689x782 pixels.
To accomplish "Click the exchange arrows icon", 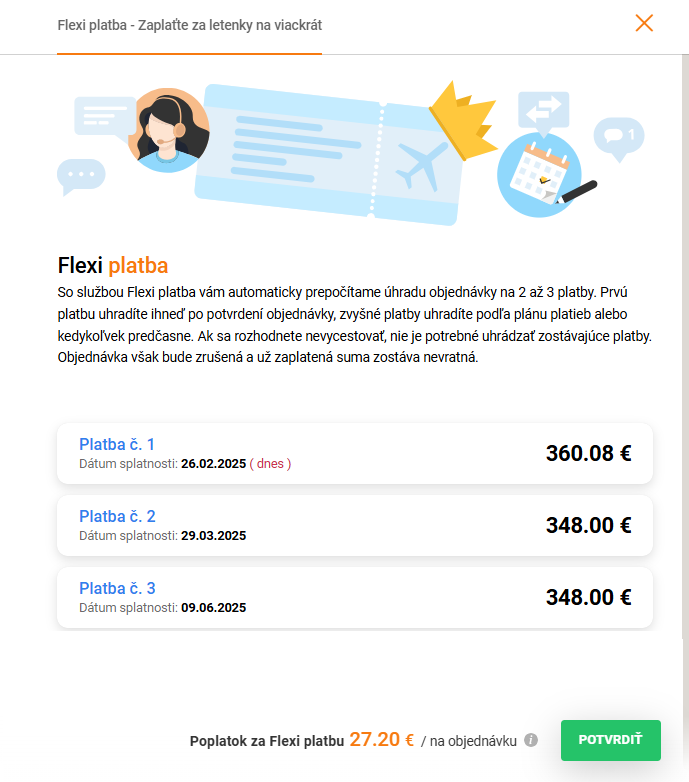I will click(543, 108).
